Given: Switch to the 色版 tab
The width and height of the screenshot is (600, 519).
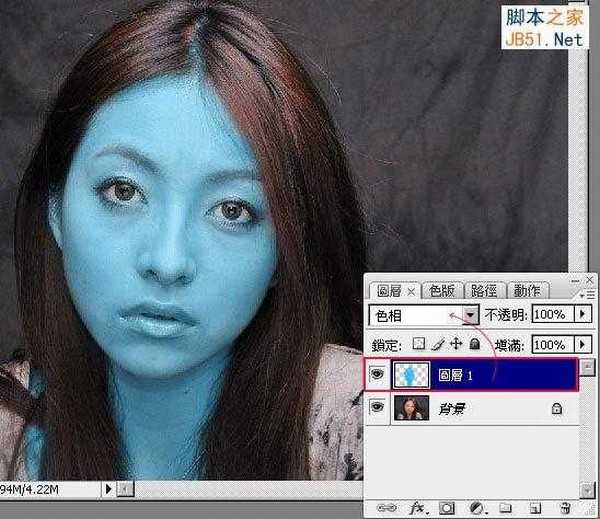Looking at the screenshot, I should 441,291.
